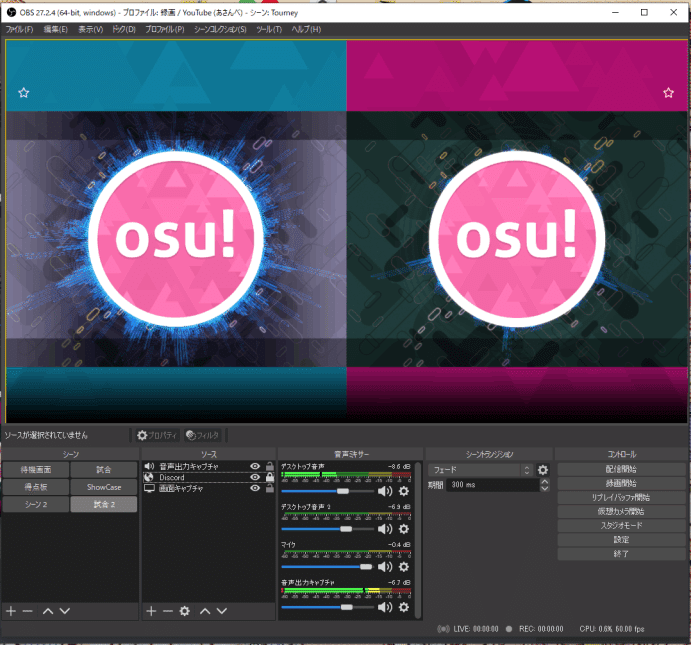
Task: Switch to 待機画面 scene
Action: [36, 470]
